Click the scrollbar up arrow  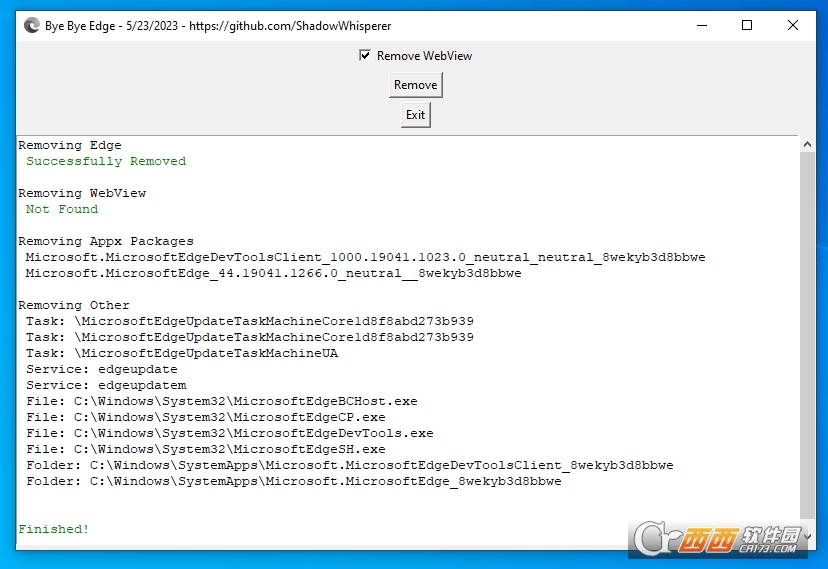(x=807, y=144)
